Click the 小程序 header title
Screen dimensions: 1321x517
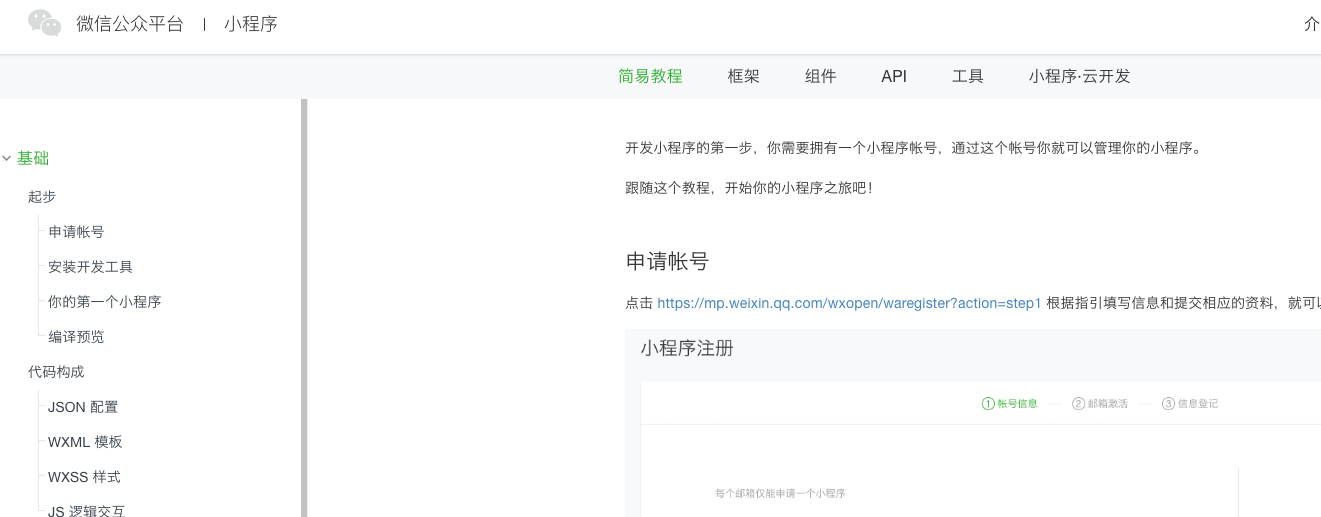tap(251, 24)
